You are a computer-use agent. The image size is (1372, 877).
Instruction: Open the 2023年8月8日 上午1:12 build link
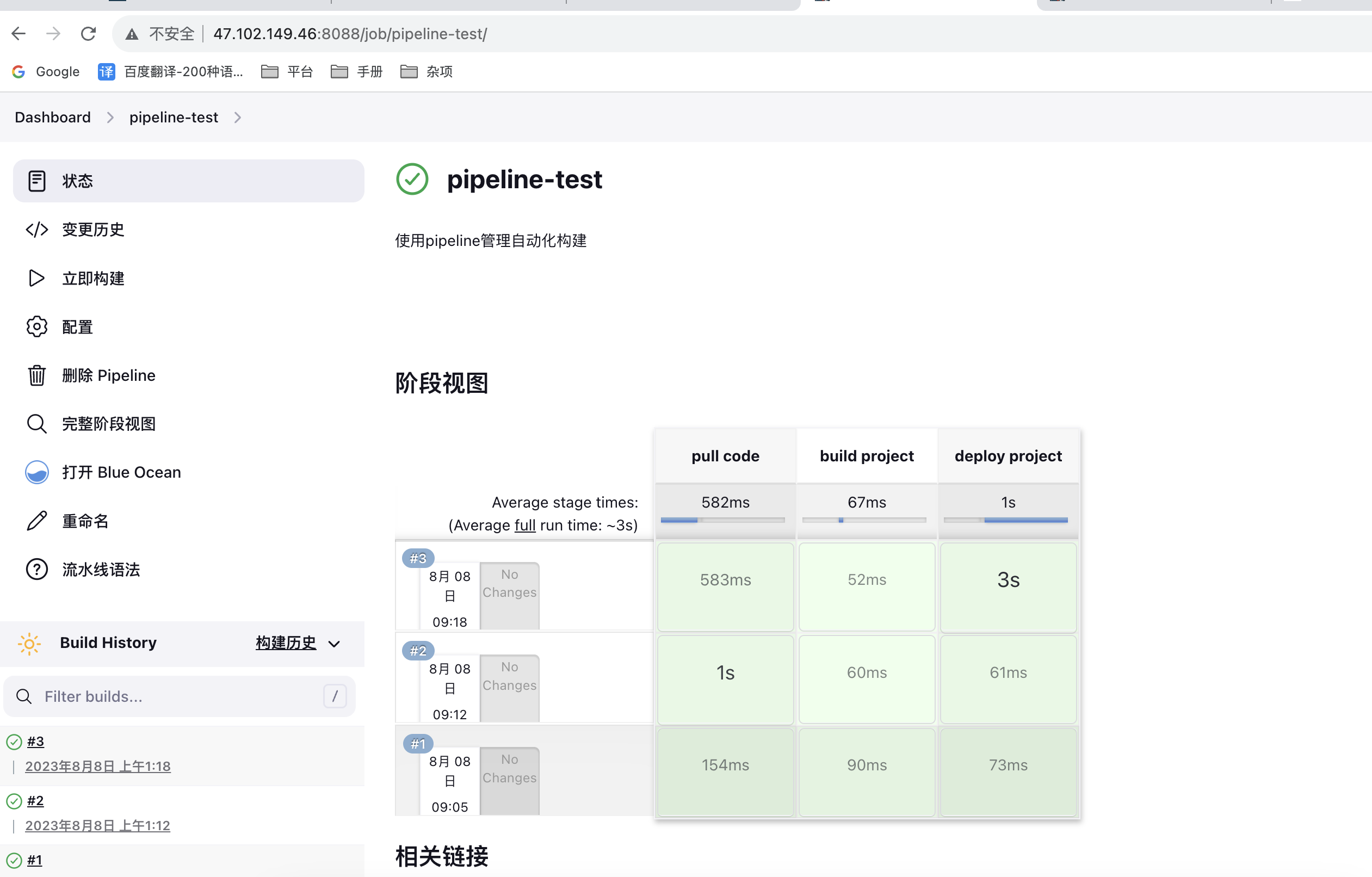[98, 826]
